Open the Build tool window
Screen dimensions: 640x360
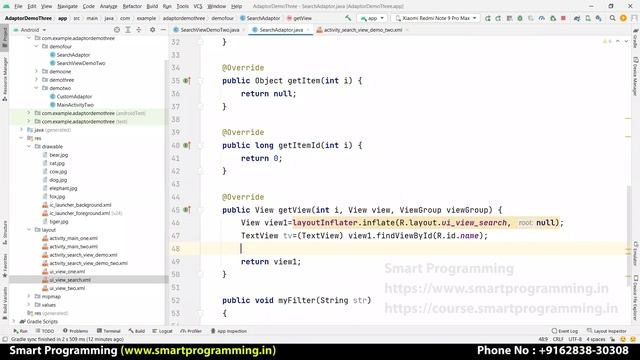click(137, 331)
